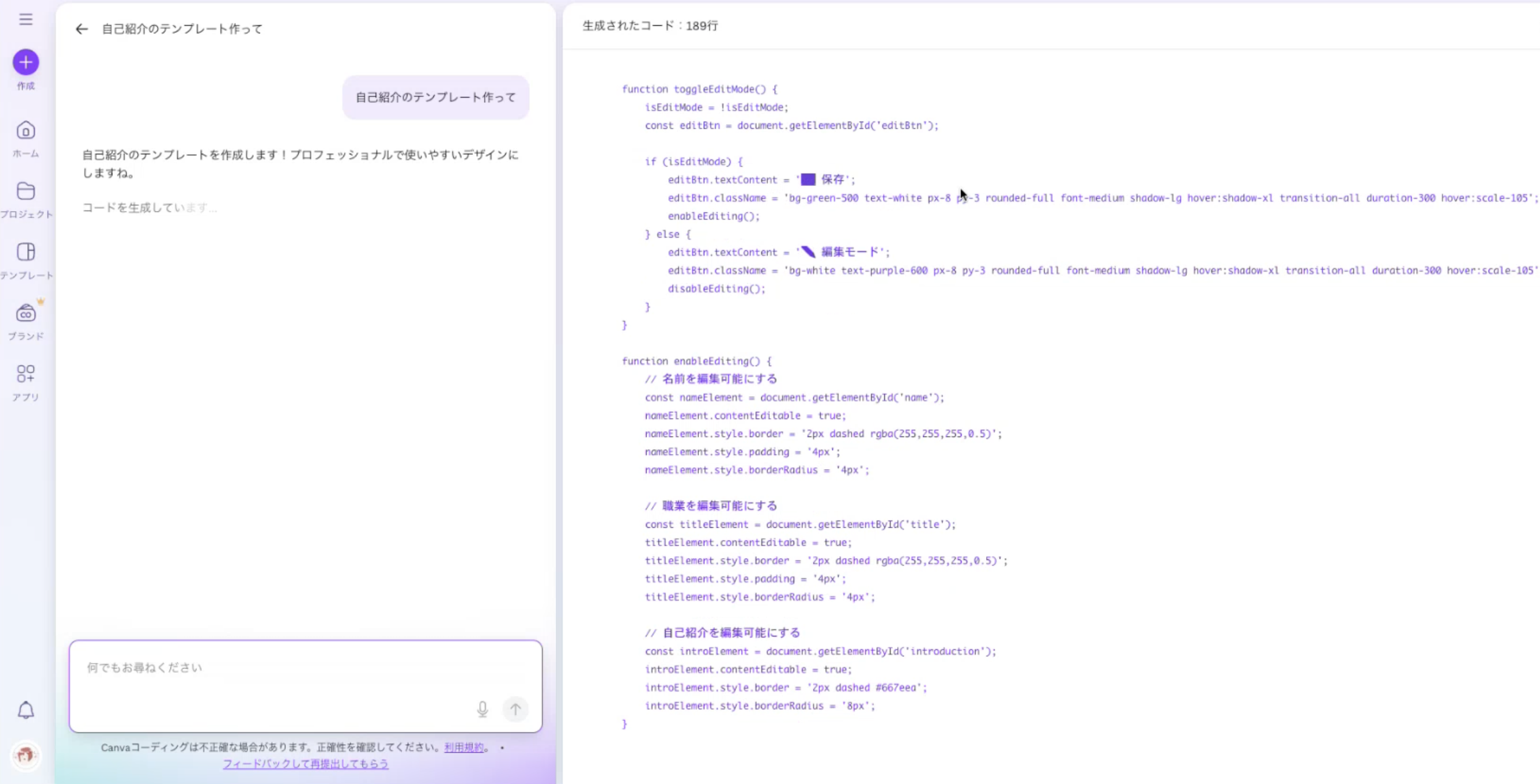Click const nameElement getElementById('name') line

click(795, 398)
